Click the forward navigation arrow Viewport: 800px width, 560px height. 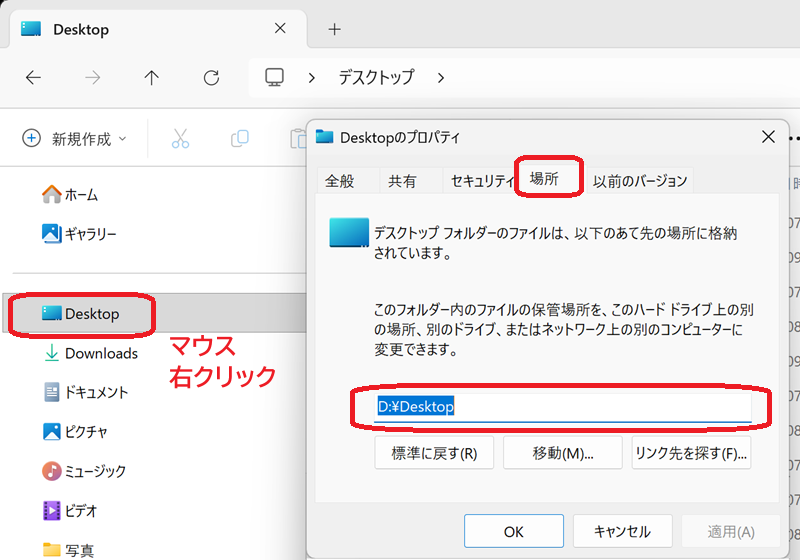(92, 78)
